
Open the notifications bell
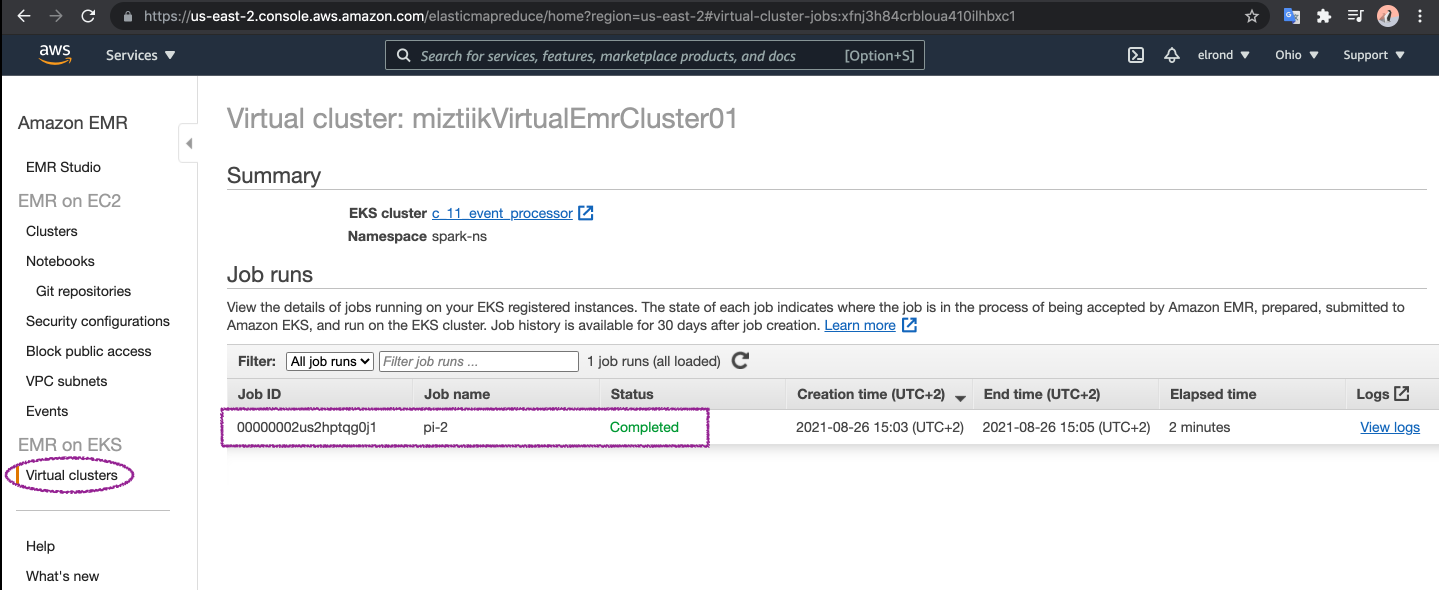coord(1172,55)
